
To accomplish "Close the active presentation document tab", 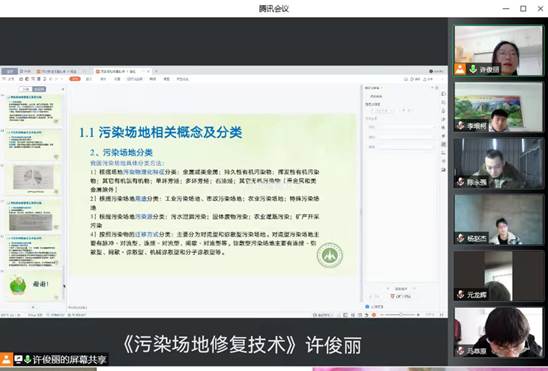I will point(148,71).
